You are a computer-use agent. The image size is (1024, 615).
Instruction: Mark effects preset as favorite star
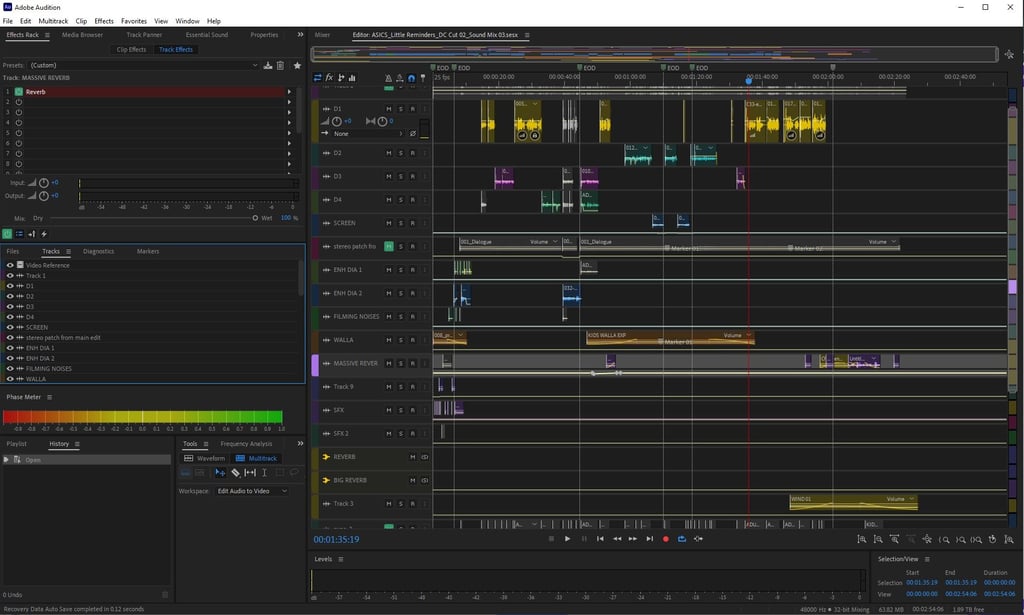coord(297,65)
